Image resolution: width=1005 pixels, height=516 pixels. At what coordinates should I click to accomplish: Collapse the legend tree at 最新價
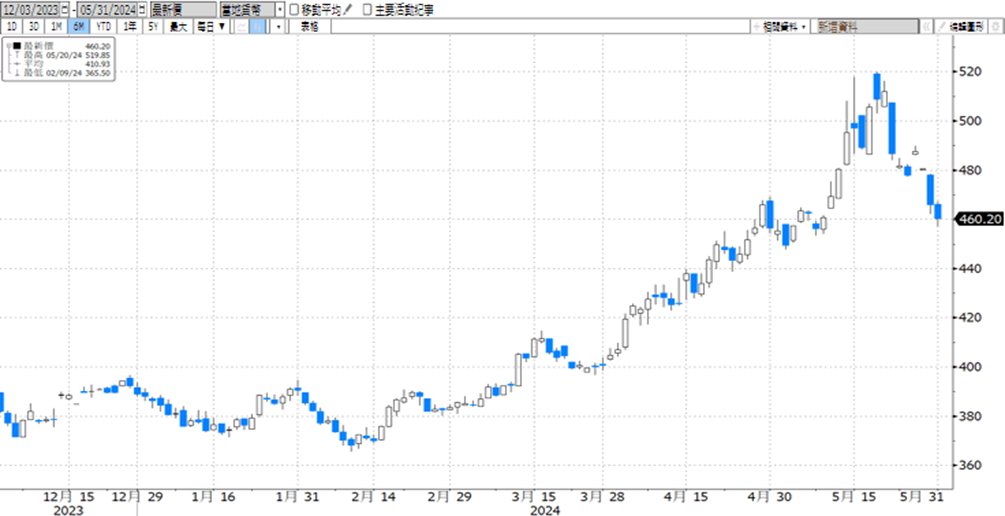8,46
